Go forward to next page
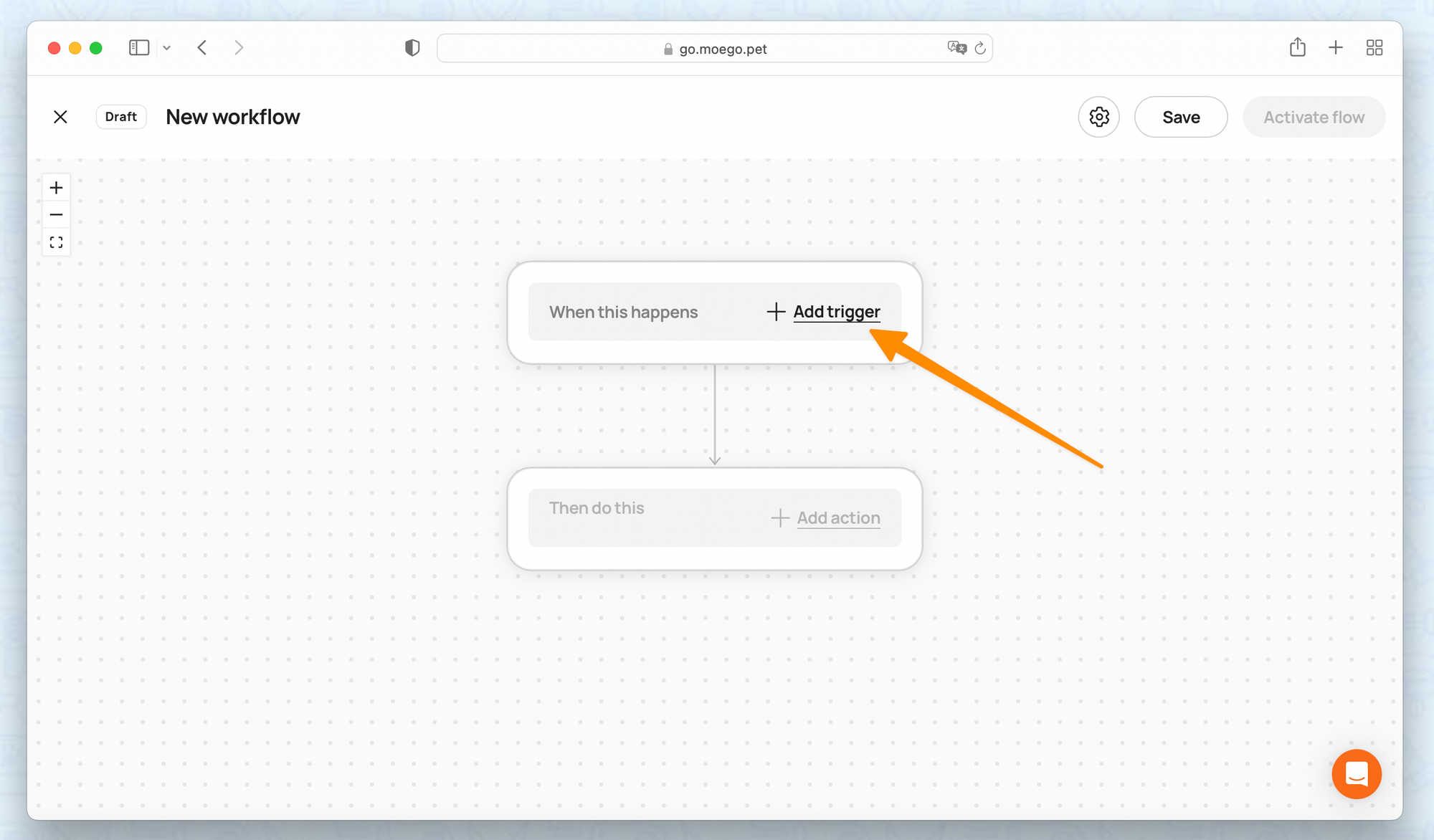 [x=239, y=48]
